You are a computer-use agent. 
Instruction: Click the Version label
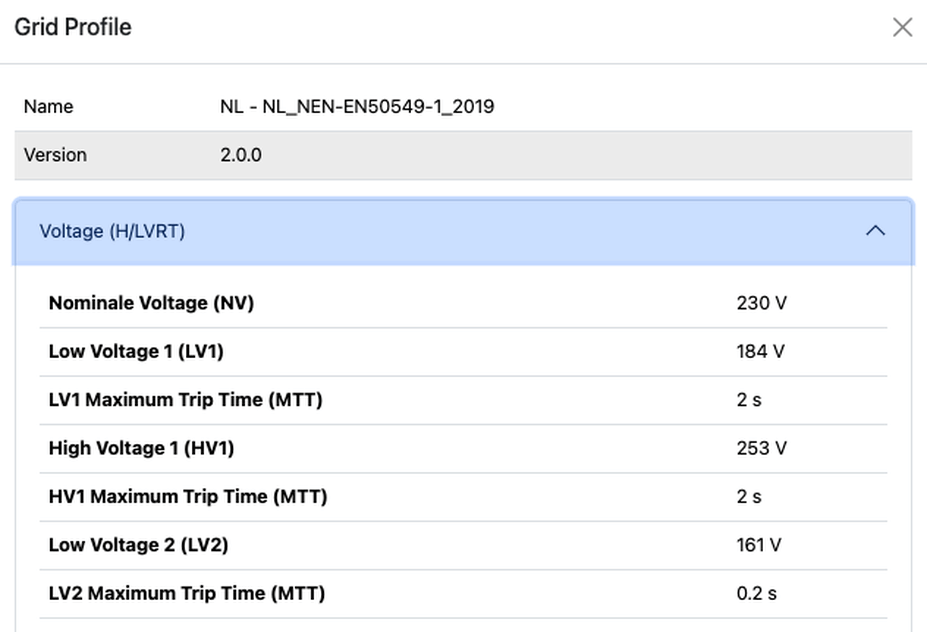click(55, 155)
